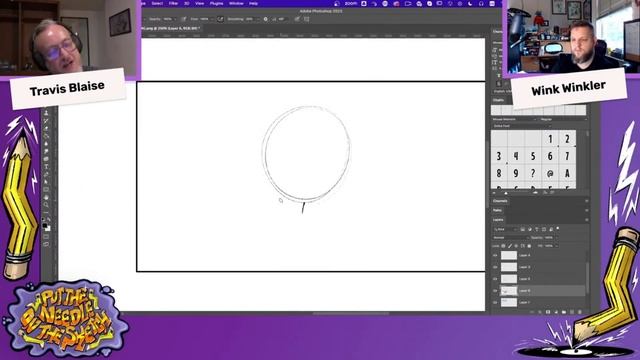The width and height of the screenshot is (640, 360).
Task: Select the History Brush tool
Action: click(x=46, y=121)
